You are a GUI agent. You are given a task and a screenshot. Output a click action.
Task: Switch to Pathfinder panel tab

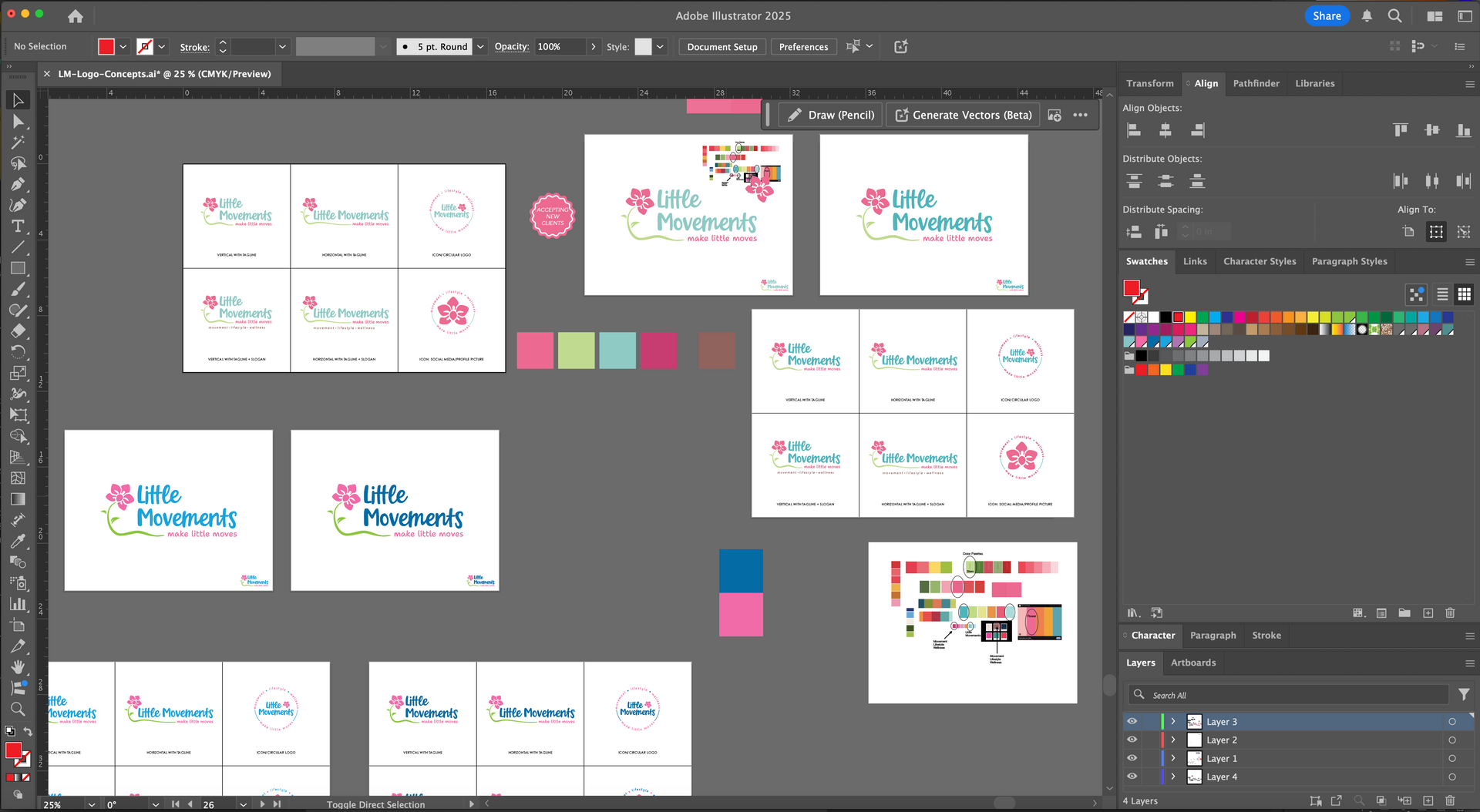1256,83
